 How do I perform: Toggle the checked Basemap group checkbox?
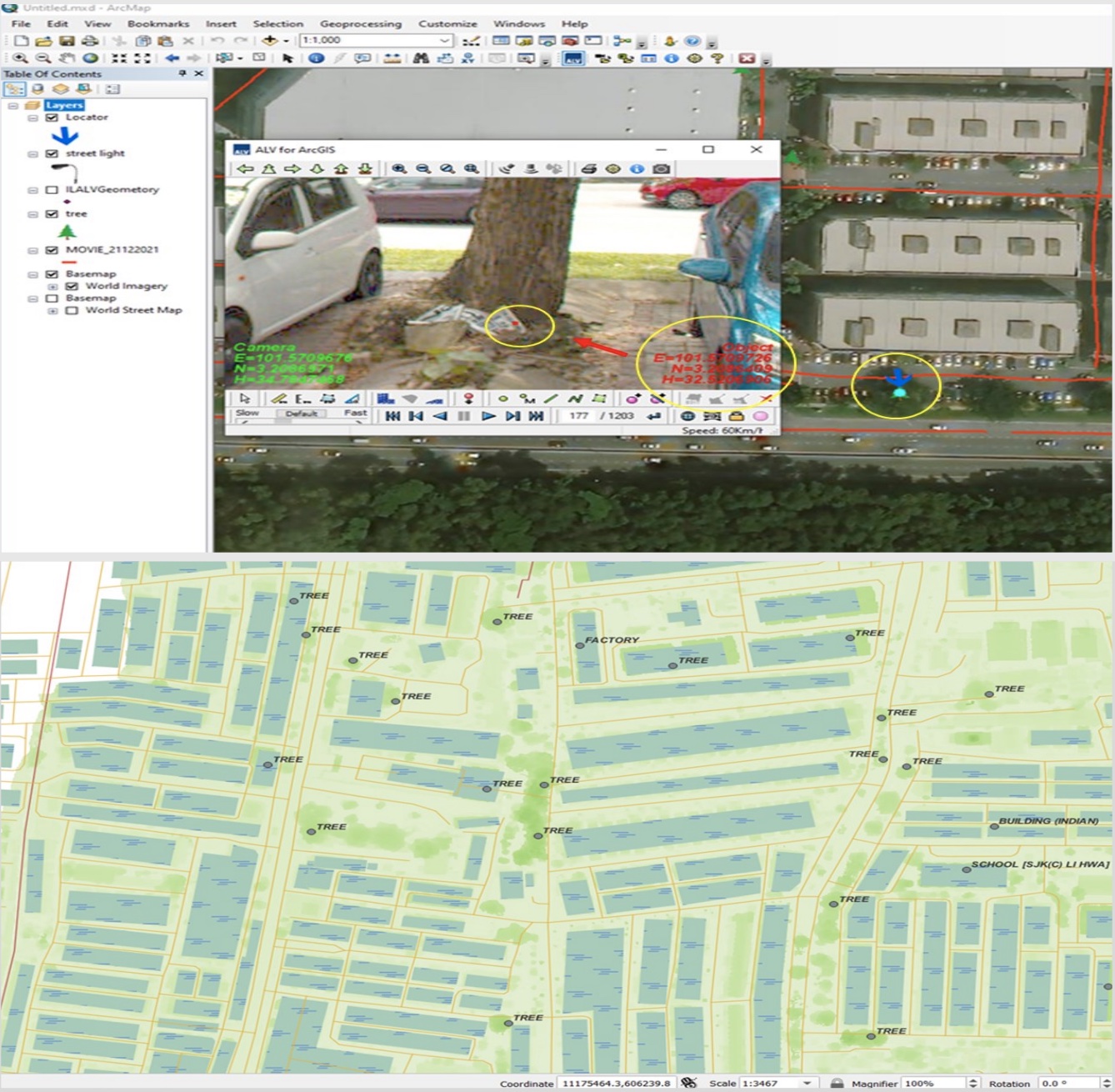click(52, 274)
